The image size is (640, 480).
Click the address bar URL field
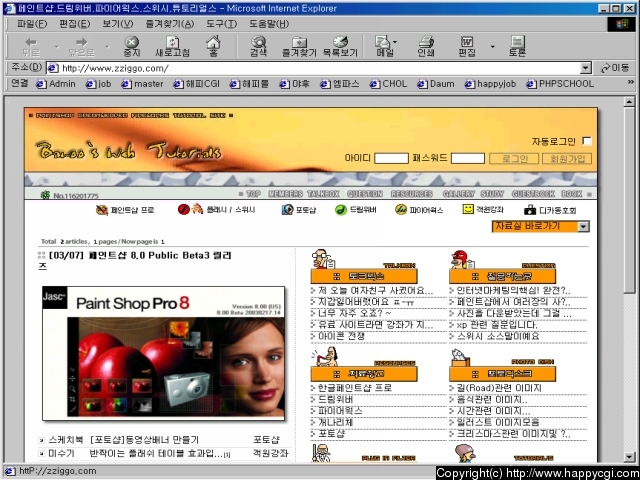tap(313, 68)
